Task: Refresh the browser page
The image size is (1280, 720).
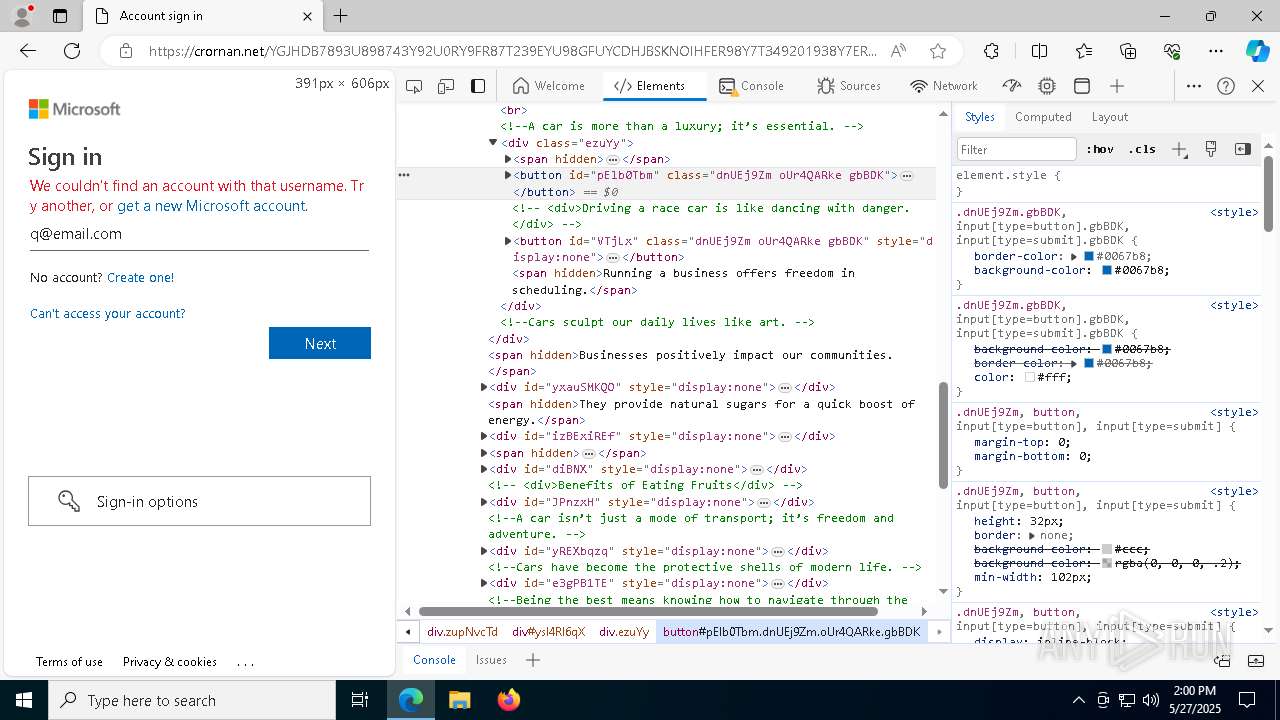Action: coord(72,51)
